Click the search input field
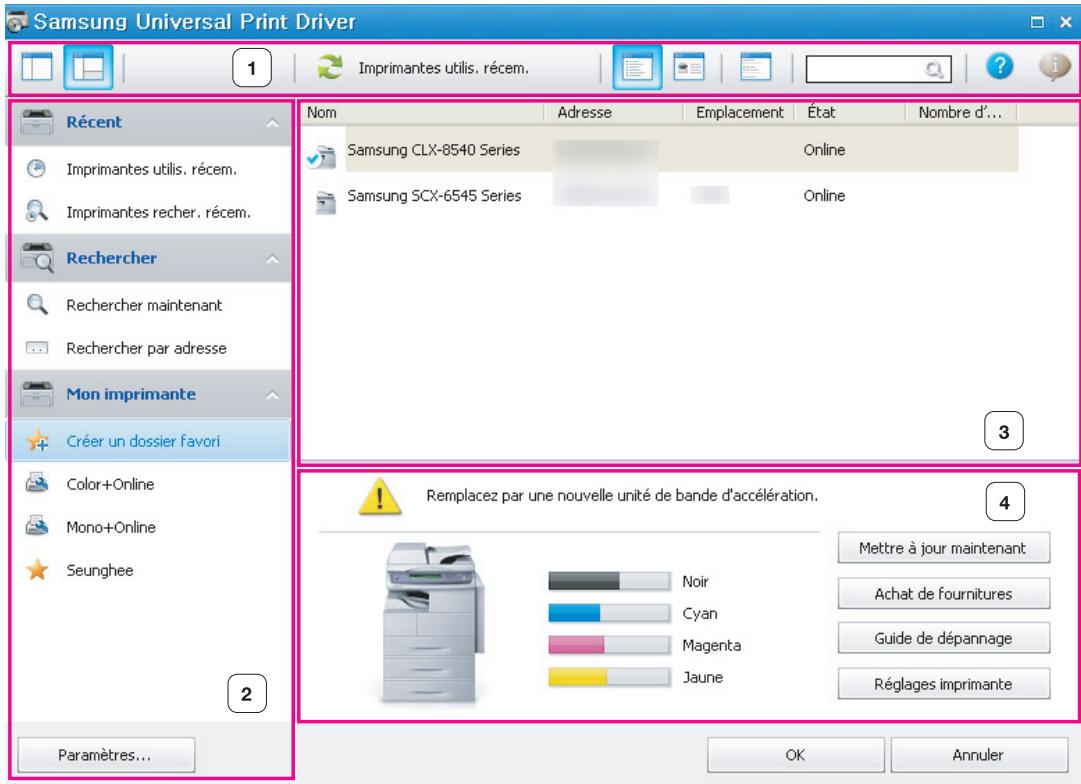1081x784 pixels. (878, 69)
